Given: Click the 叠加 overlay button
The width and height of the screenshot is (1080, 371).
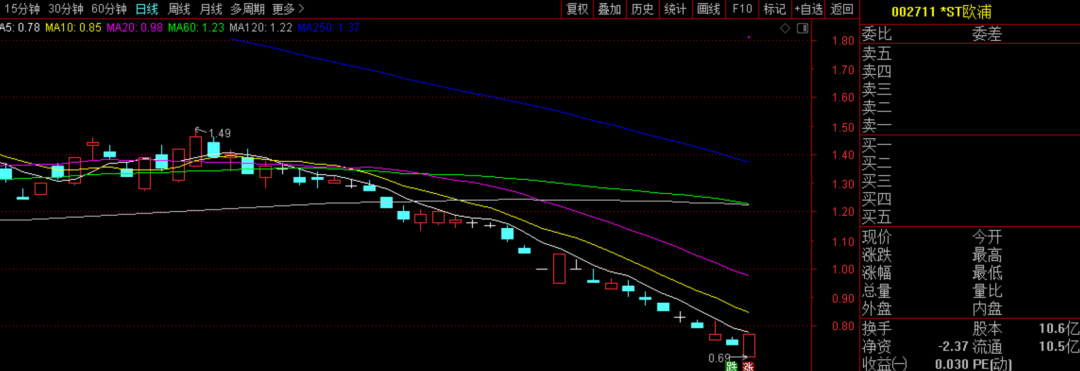Looking at the screenshot, I should tap(610, 9).
